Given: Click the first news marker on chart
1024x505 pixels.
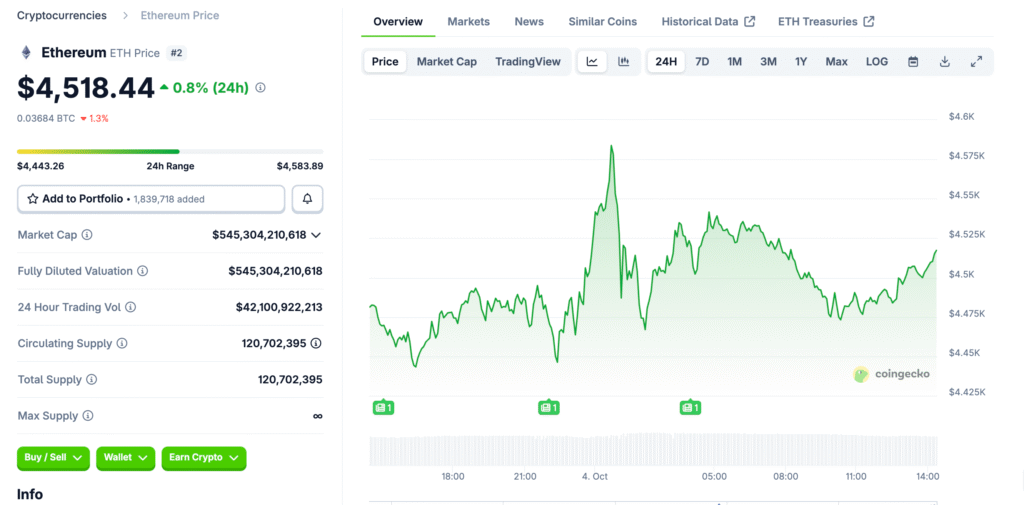Looking at the screenshot, I should 381,407.
